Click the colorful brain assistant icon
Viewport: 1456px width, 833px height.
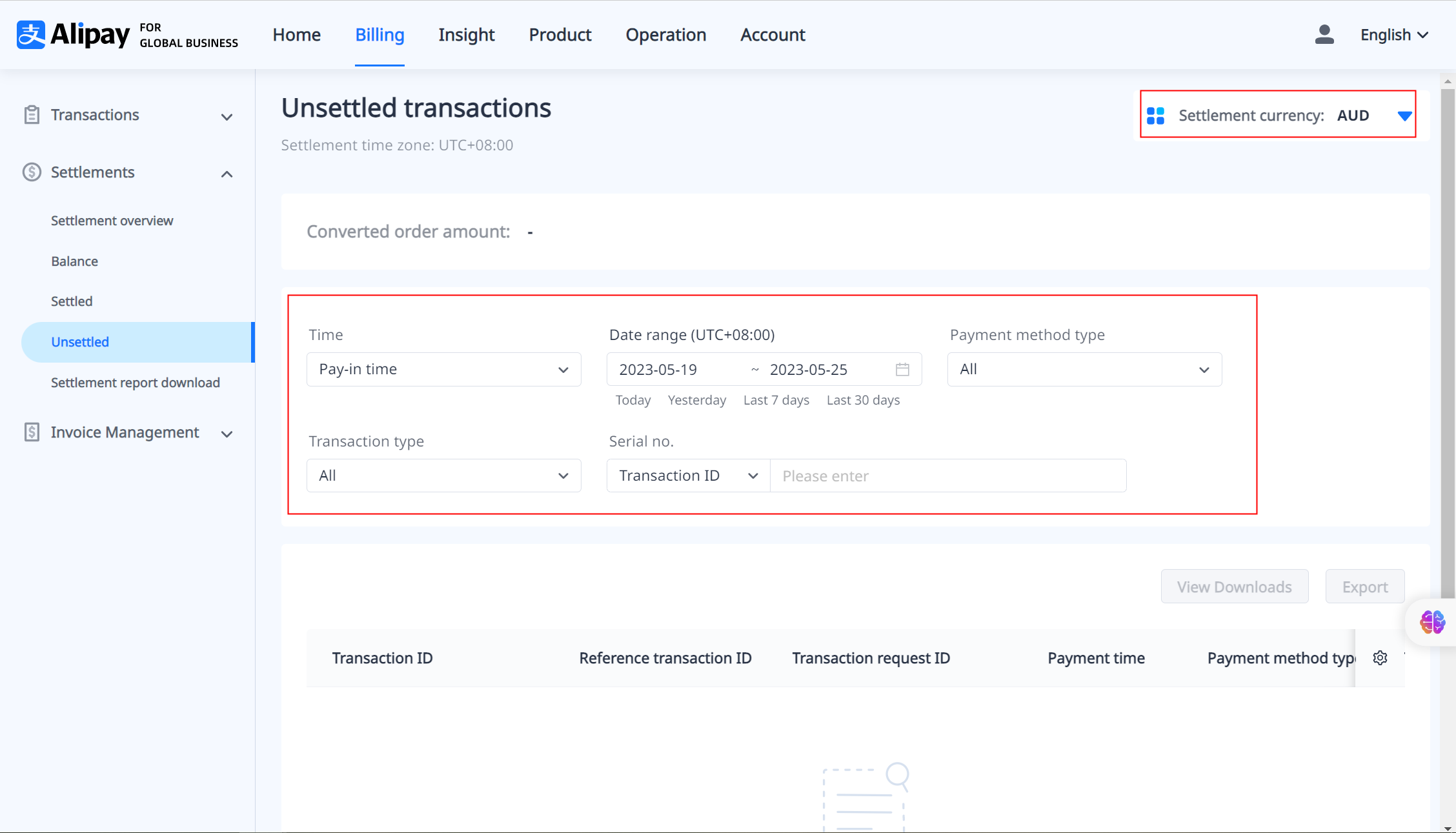click(1432, 622)
